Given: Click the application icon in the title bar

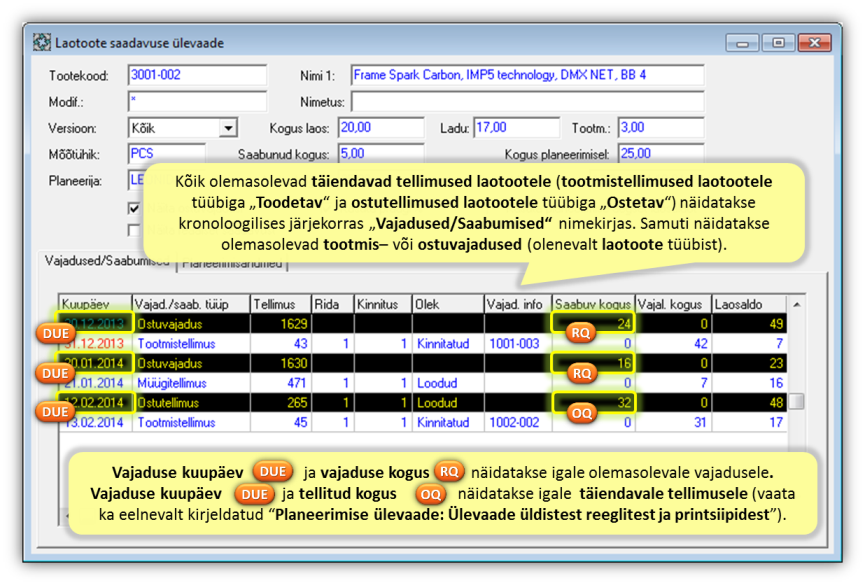Looking at the screenshot, I should click(41, 42).
